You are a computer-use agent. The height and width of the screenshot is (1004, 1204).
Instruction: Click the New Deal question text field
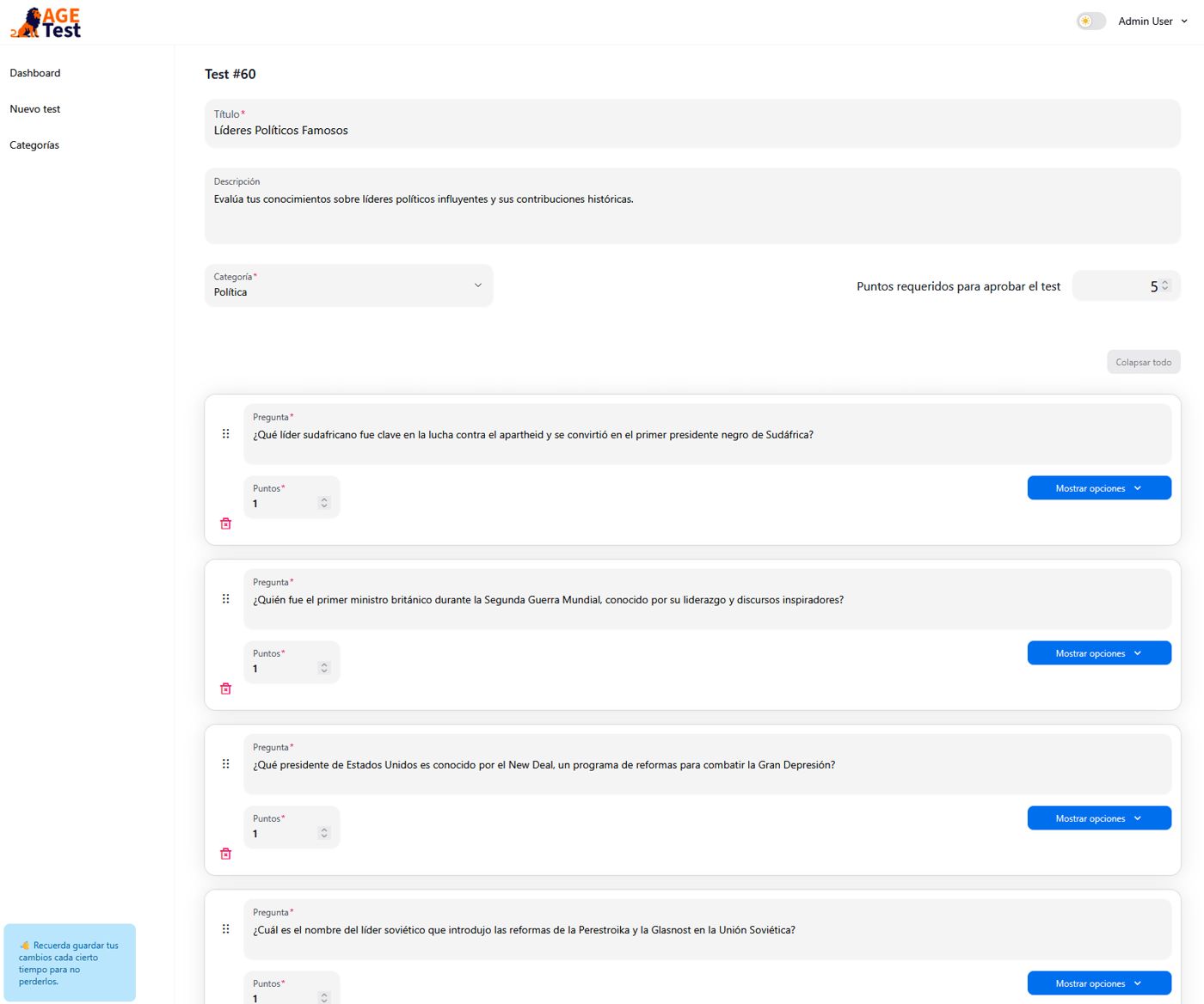(x=707, y=764)
